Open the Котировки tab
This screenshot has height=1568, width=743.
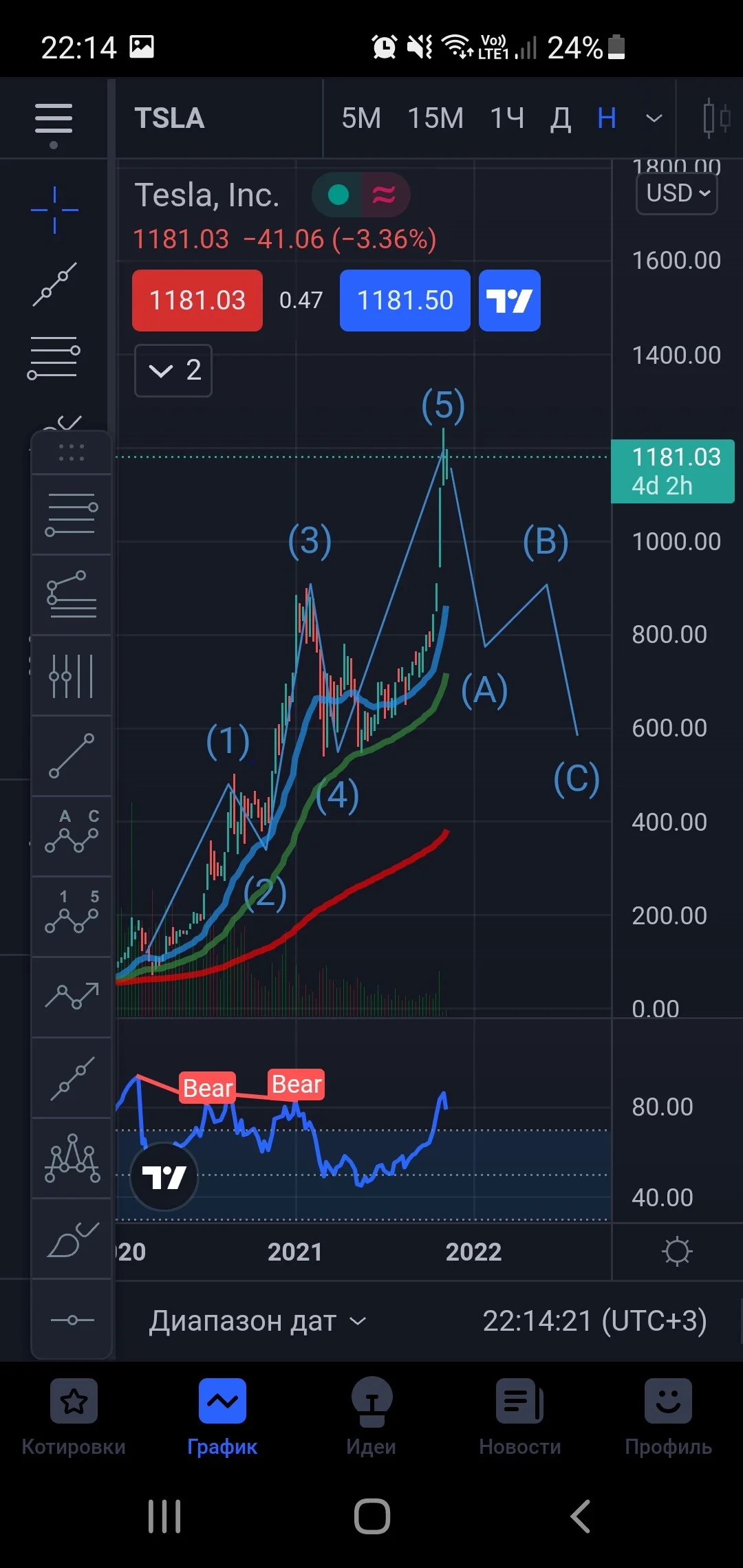[x=74, y=1417]
